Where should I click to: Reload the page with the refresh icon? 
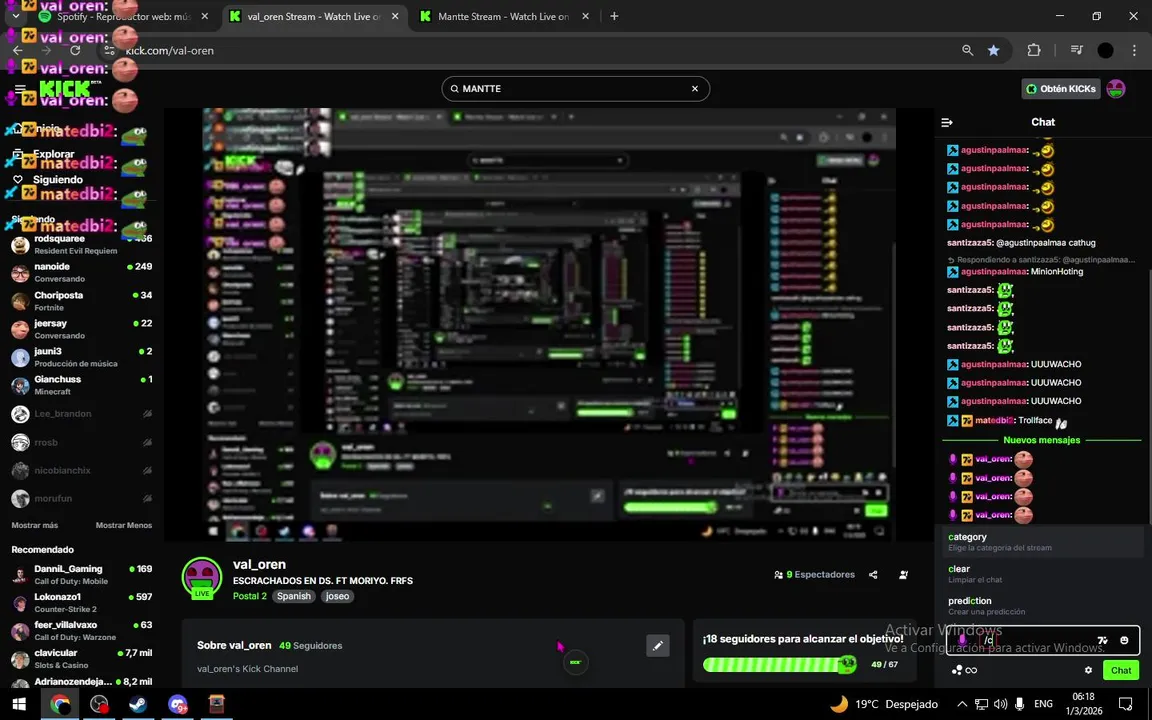point(75,51)
